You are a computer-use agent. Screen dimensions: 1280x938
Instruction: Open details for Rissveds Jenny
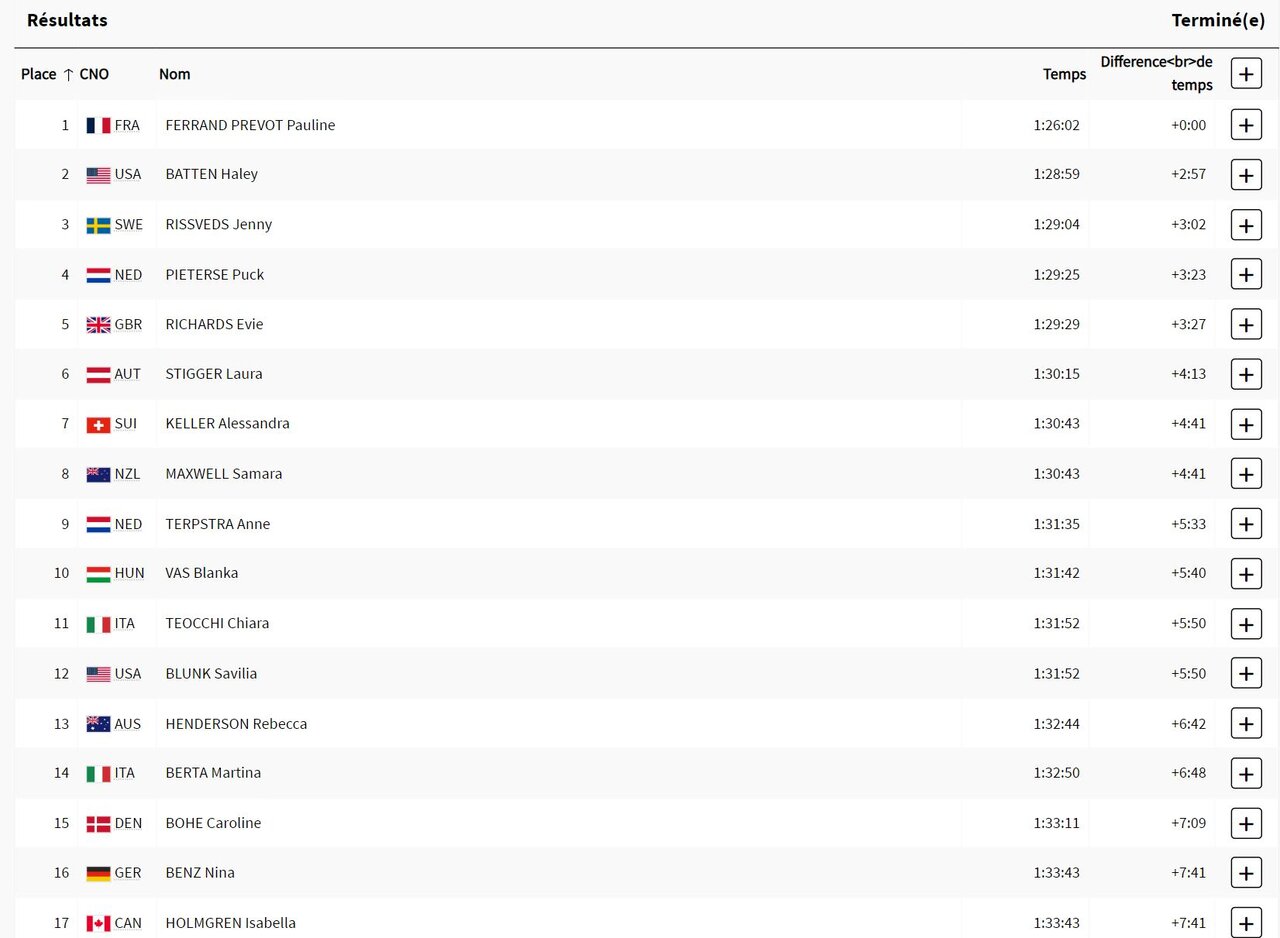tap(1245, 225)
